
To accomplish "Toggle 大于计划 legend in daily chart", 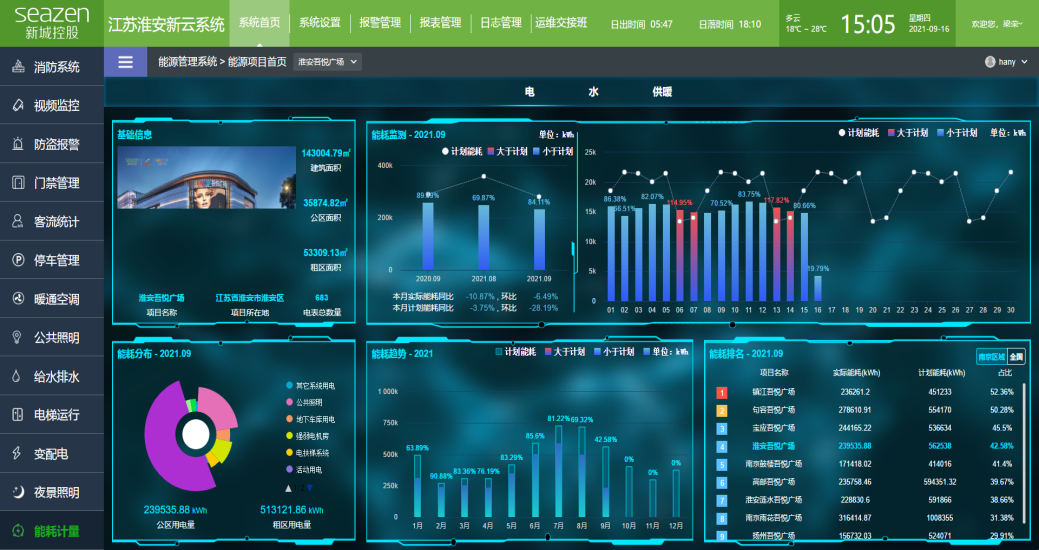I will (x=908, y=132).
